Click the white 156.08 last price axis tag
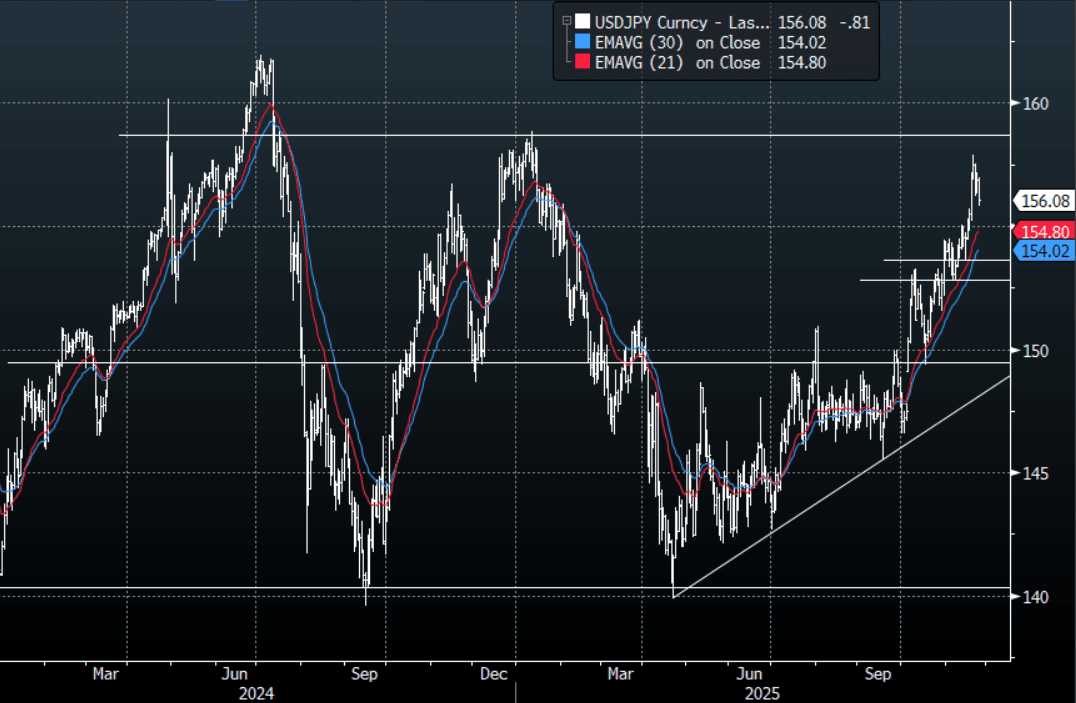1076x703 pixels. 1042,201
